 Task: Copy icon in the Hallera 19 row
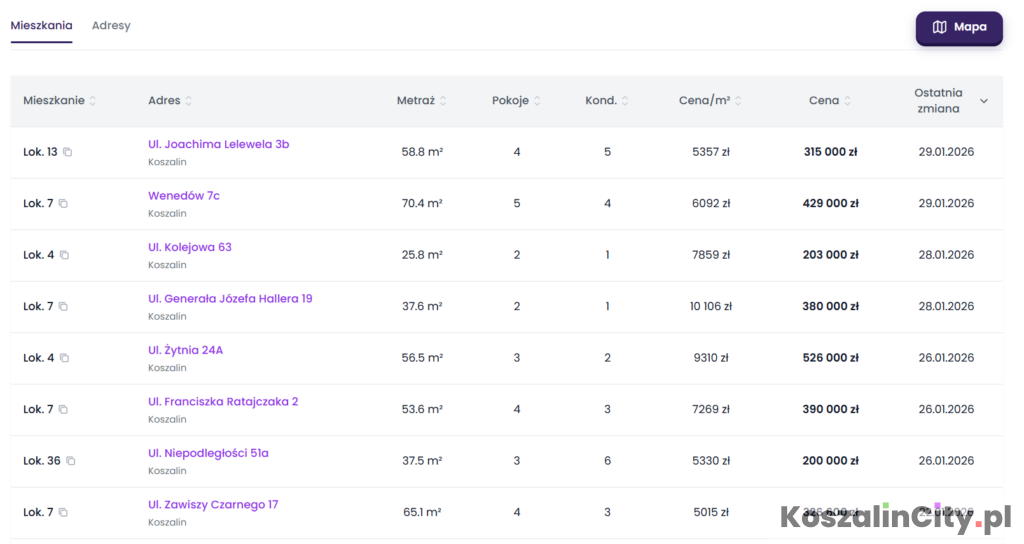[63, 307]
